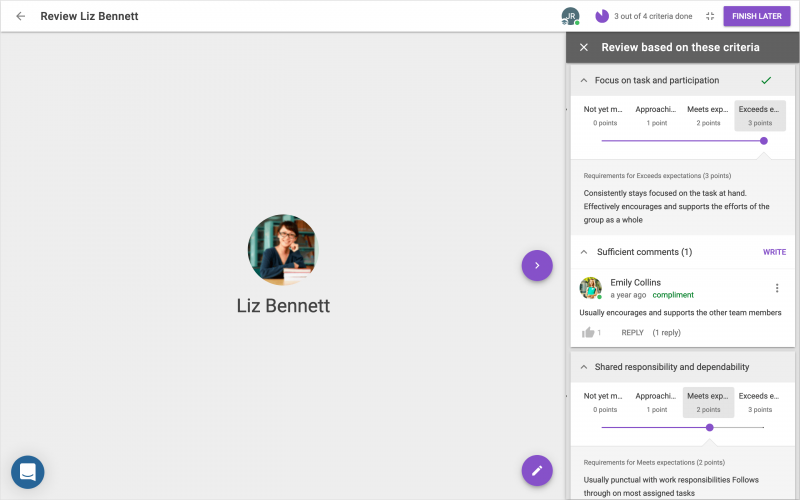Collapse the Focus on task and participation section
This screenshot has height=500, width=800.
pos(584,80)
